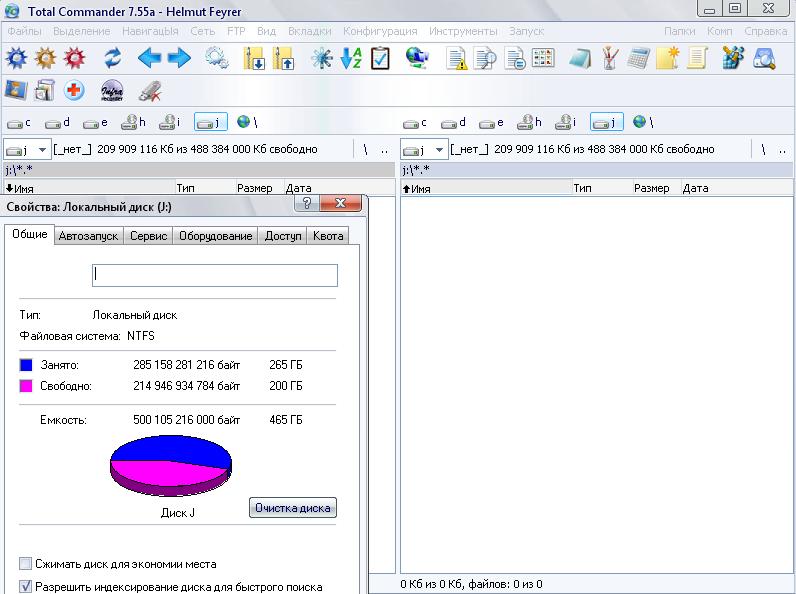Open the Файлы menu
Image resolution: width=796 pixels, height=594 pixels.
click(24, 31)
